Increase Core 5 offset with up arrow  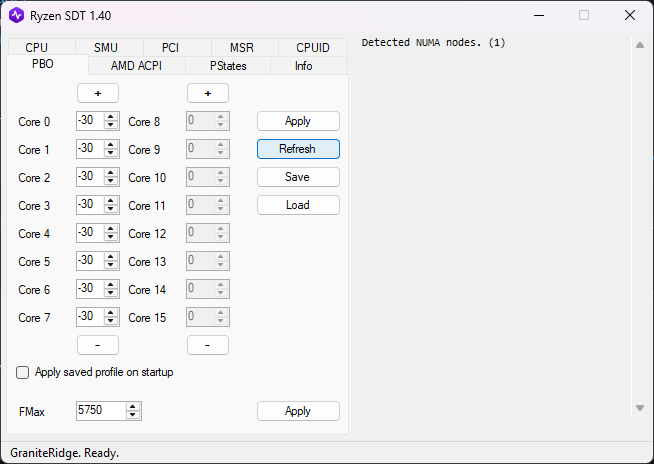(111, 257)
